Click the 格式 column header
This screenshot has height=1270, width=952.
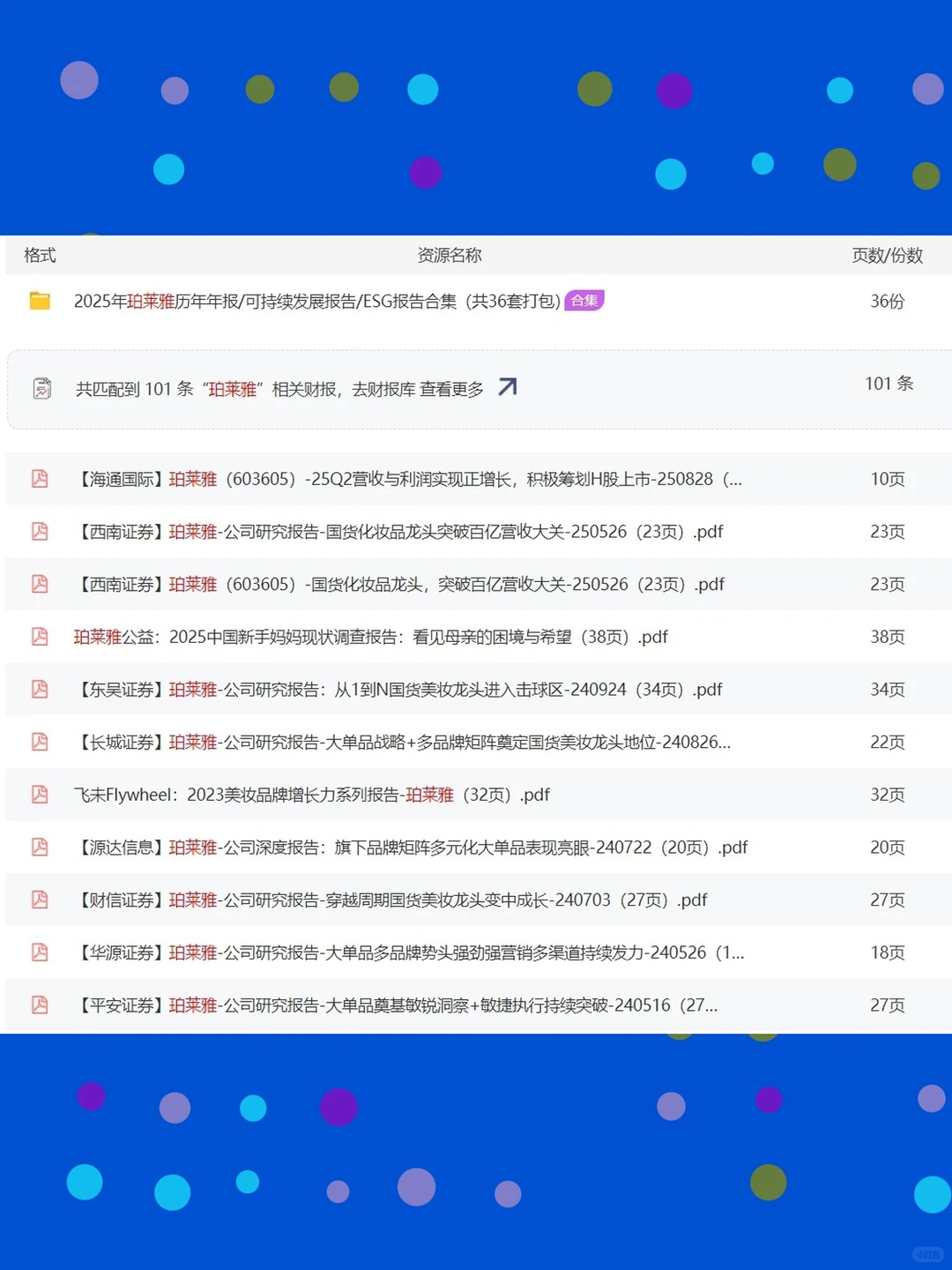(x=41, y=255)
